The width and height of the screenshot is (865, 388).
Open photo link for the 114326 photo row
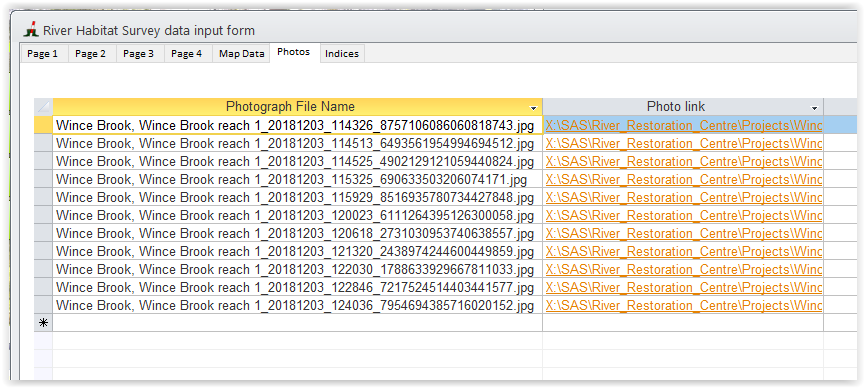(x=684, y=126)
